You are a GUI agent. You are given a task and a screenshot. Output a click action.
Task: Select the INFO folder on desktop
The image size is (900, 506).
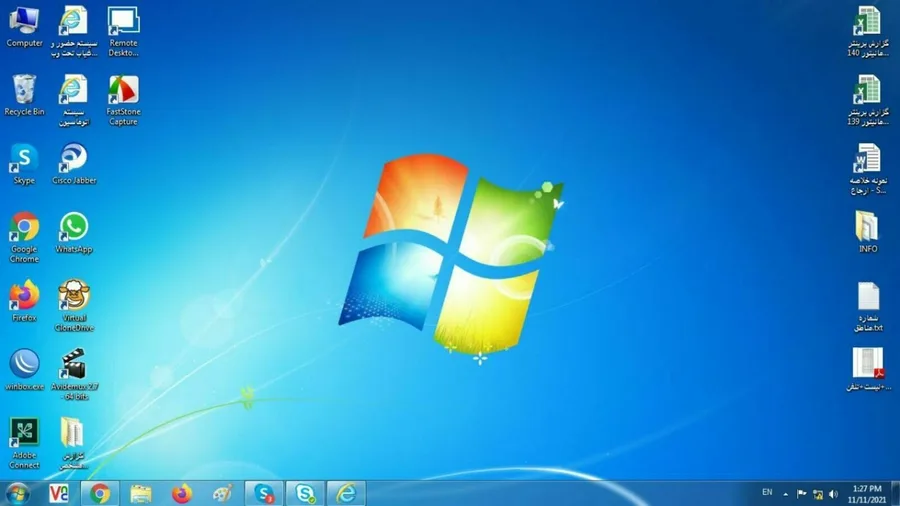(x=868, y=232)
